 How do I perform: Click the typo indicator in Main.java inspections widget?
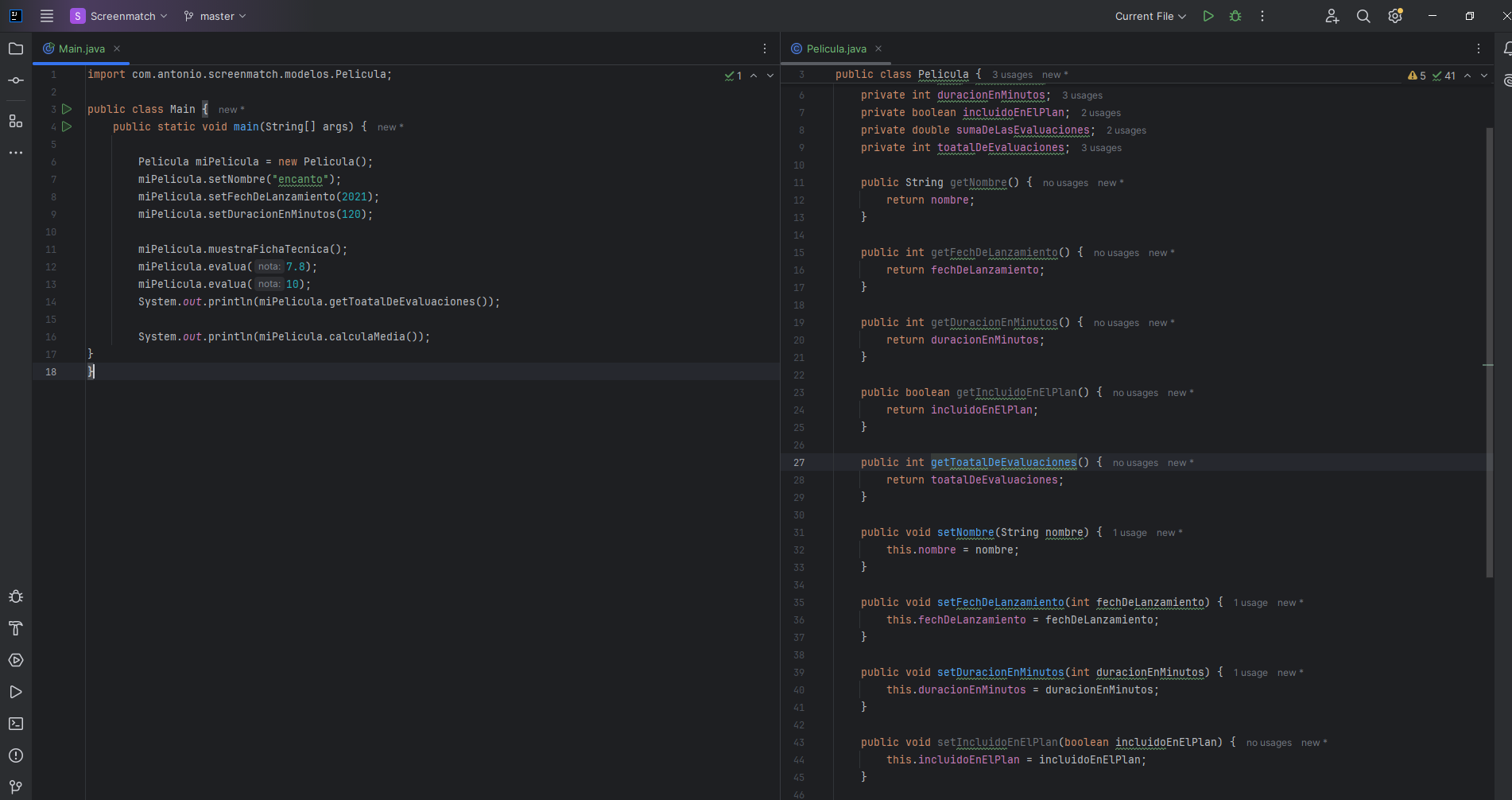pos(733,76)
